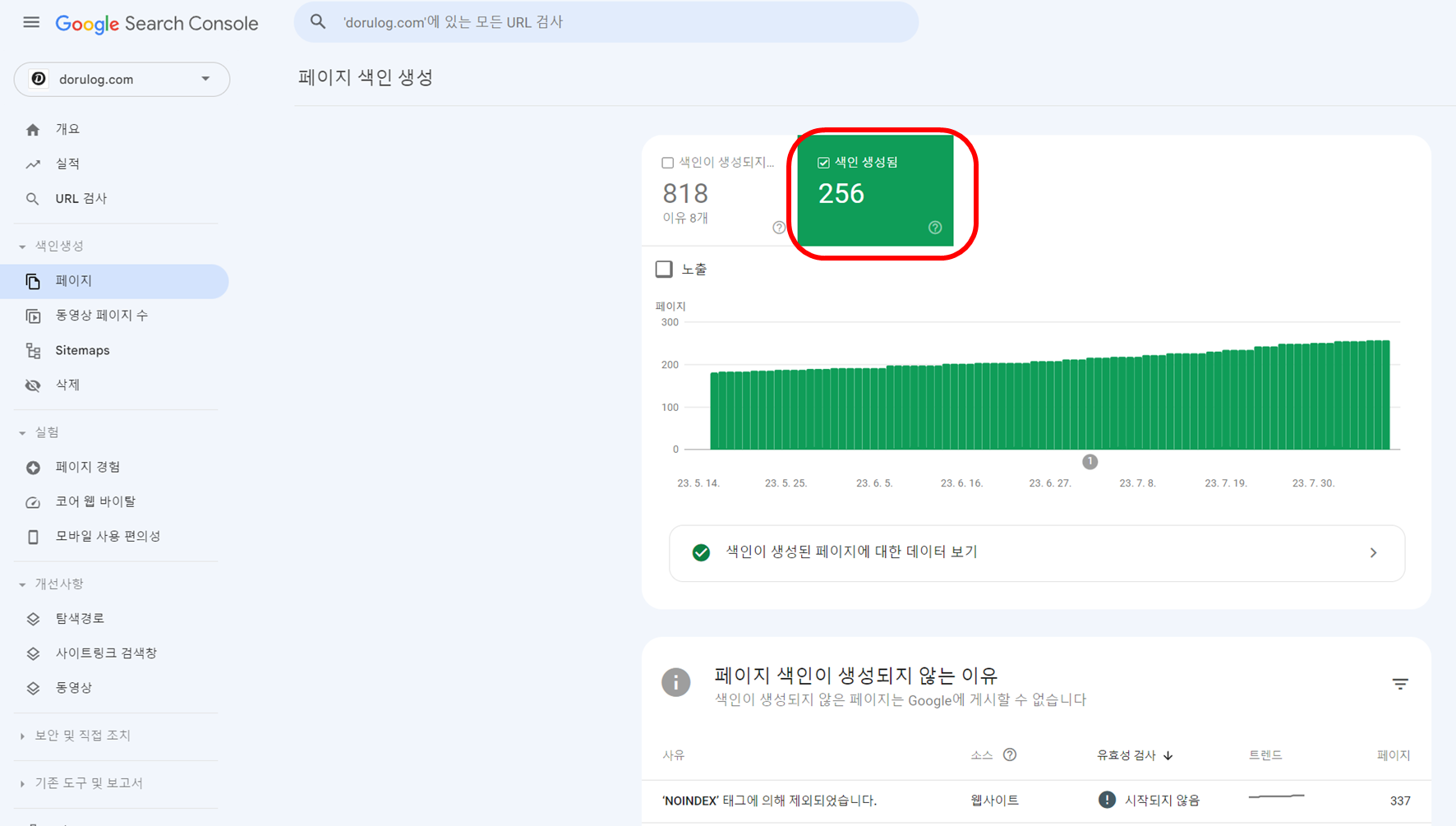The width and height of the screenshot is (1456, 826).
Task: Click the info icon beside 페이지 색인이 생성되지 않는 이유
Action: pos(676,682)
